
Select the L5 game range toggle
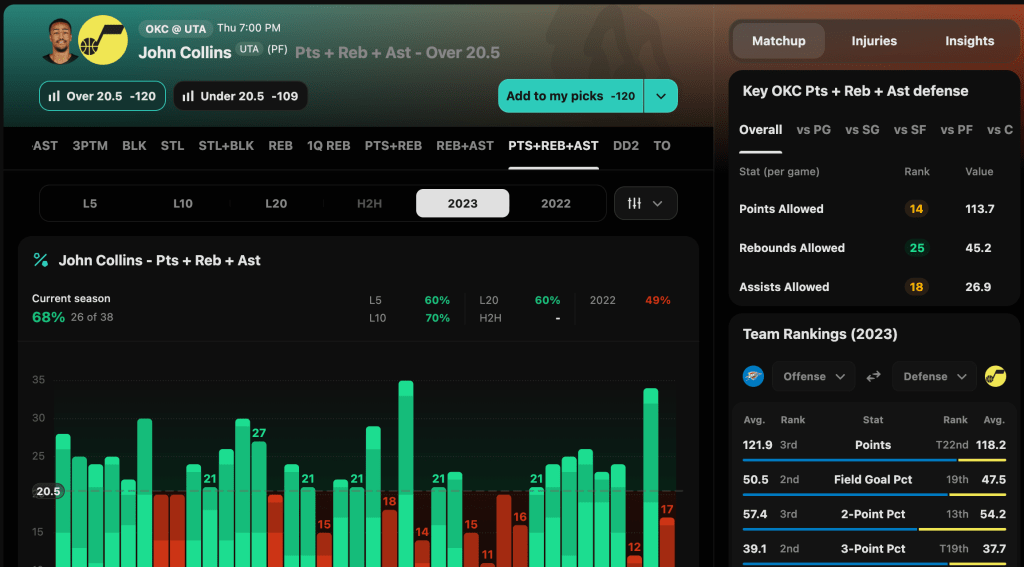[90, 203]
